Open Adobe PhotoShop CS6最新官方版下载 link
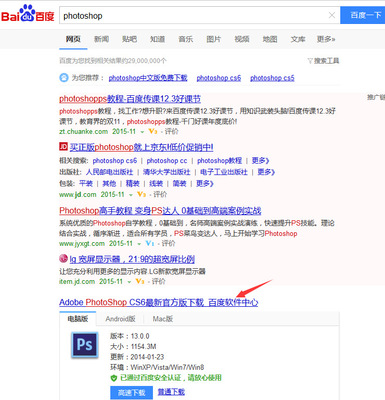This screenshot has width=385, height=400. (x=159, y=302)
